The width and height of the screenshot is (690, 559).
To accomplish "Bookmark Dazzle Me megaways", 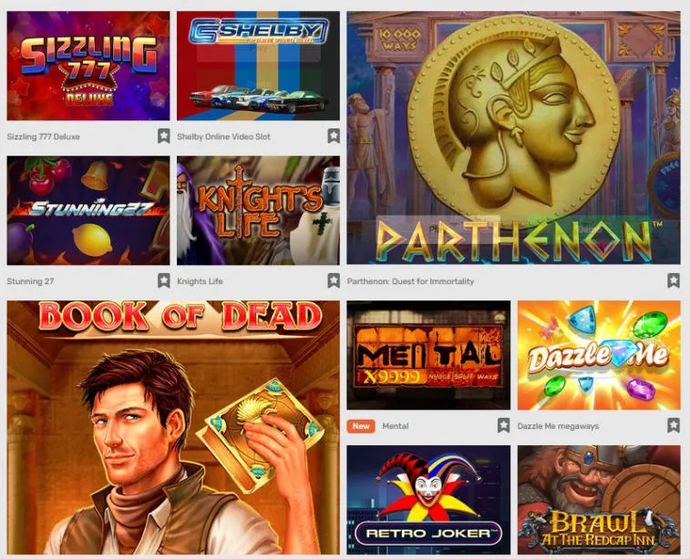I will pos(673,425).
